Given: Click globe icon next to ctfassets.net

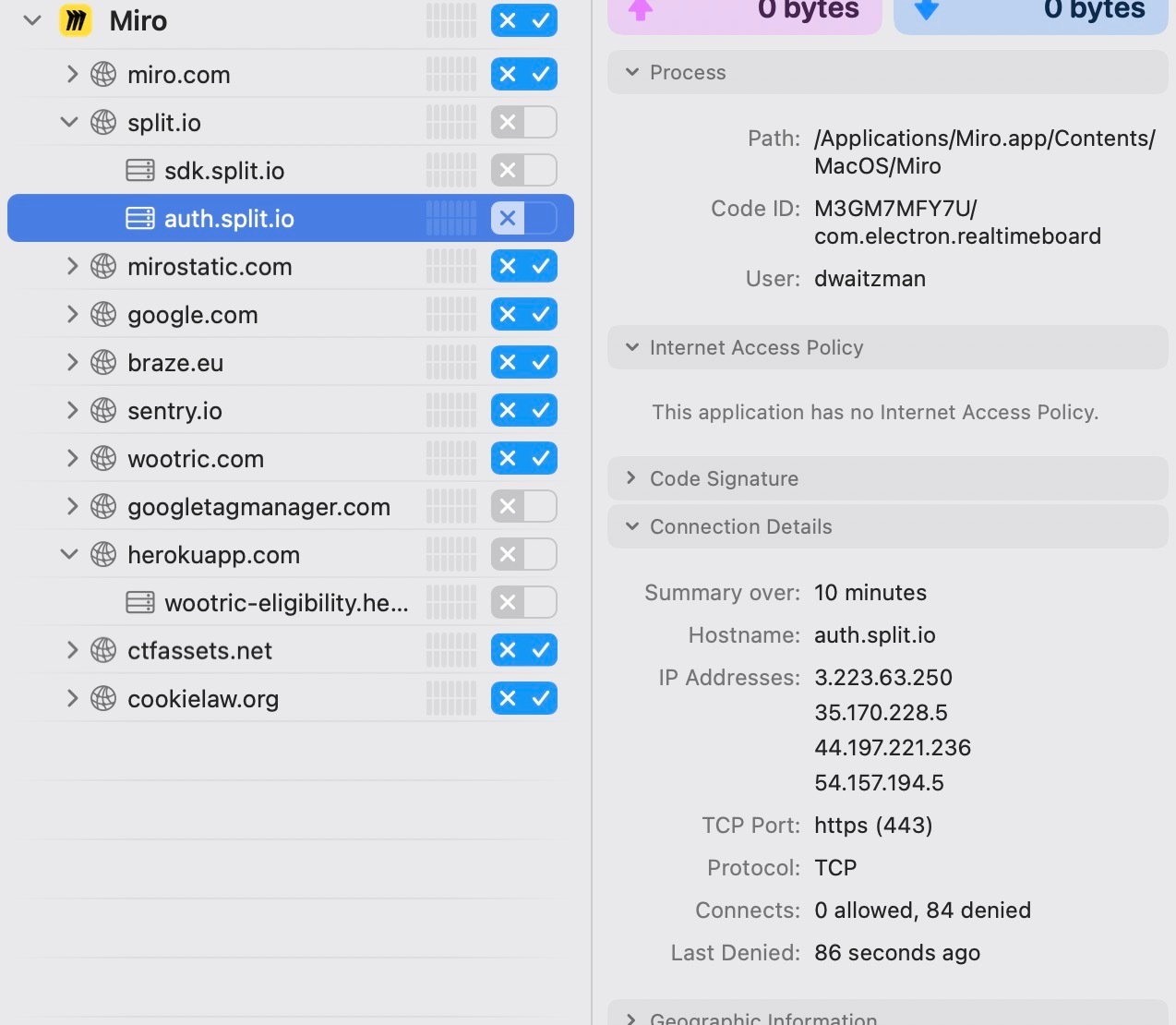Looking at the screenshot, I should pyautogui.click(x=103, y=650).
